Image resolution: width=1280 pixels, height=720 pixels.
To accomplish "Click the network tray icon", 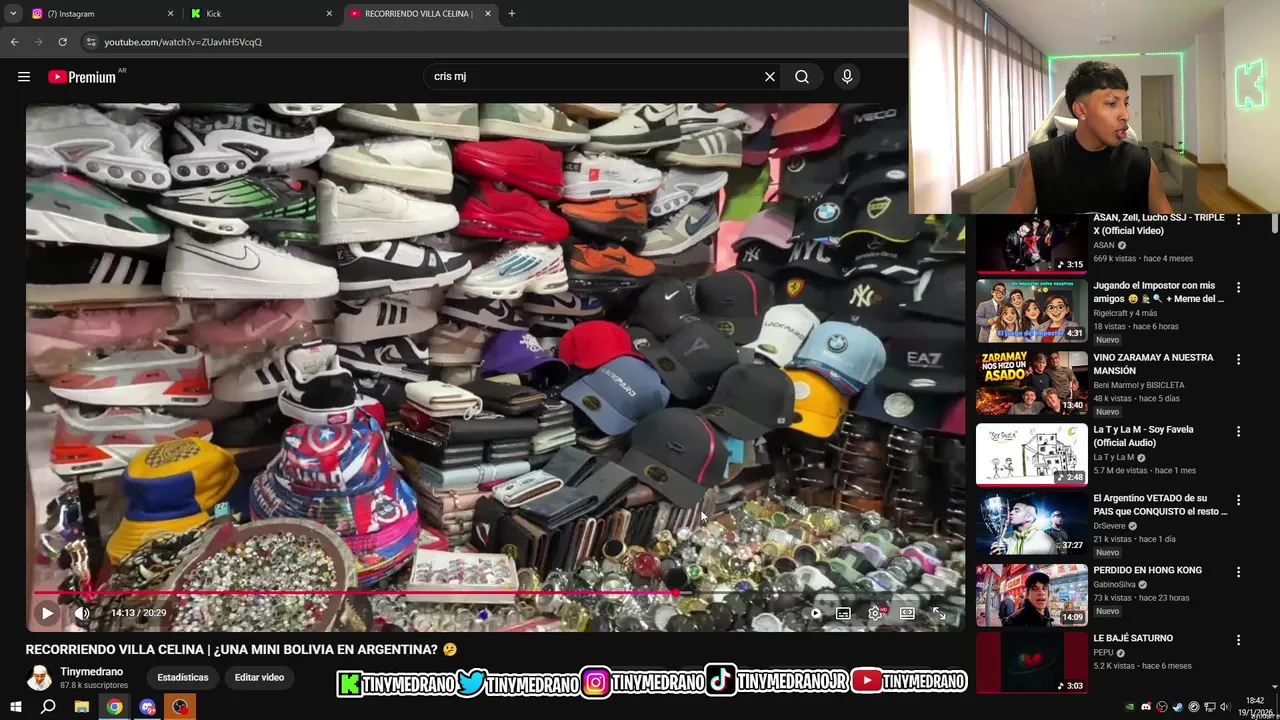I will 1211,707.
